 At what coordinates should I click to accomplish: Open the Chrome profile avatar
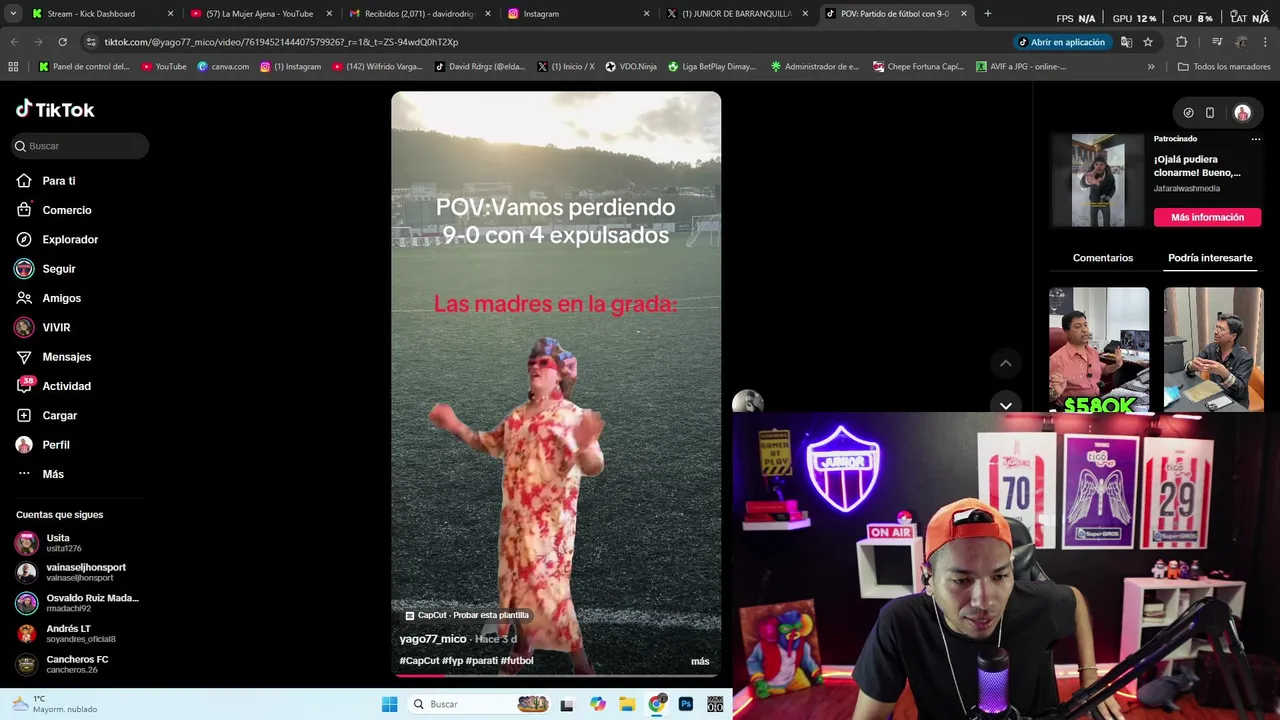click(x=1241, y=42)
